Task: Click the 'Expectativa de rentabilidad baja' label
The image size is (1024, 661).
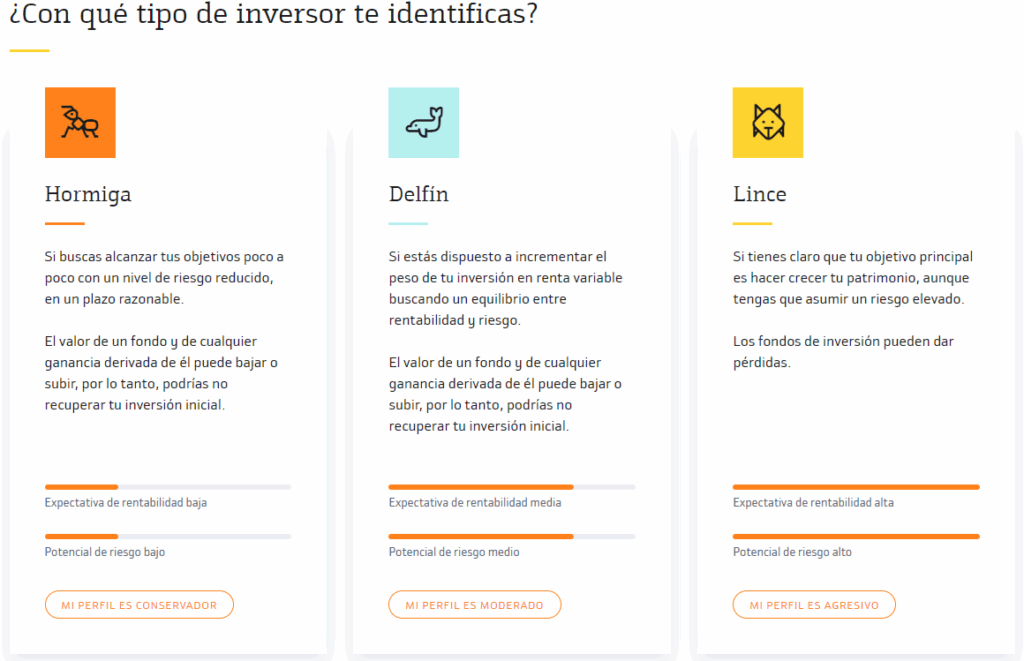Action: (x=126, y=503)
